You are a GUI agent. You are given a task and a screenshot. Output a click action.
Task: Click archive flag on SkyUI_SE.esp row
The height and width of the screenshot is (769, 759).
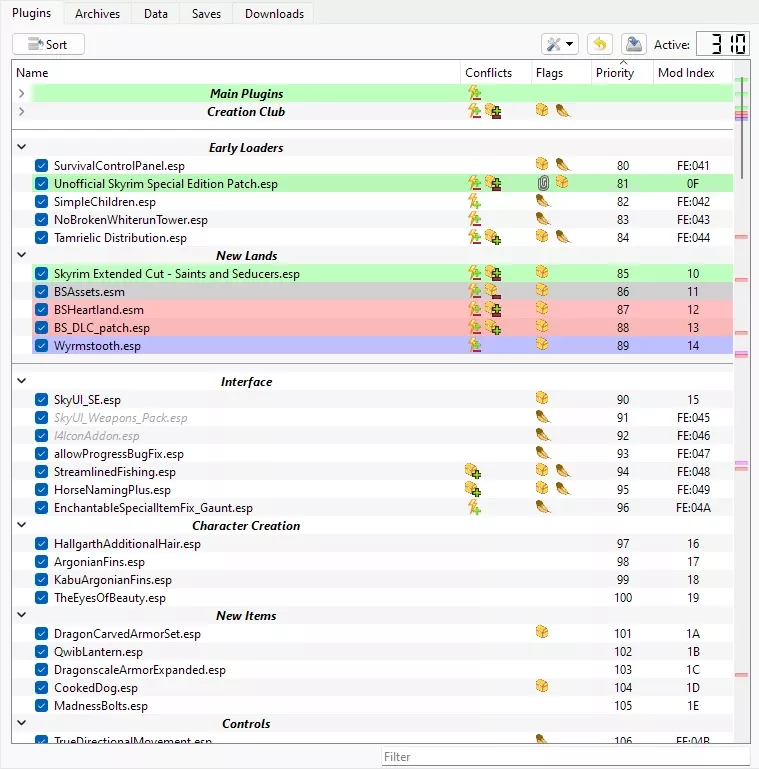click(542, 398)
